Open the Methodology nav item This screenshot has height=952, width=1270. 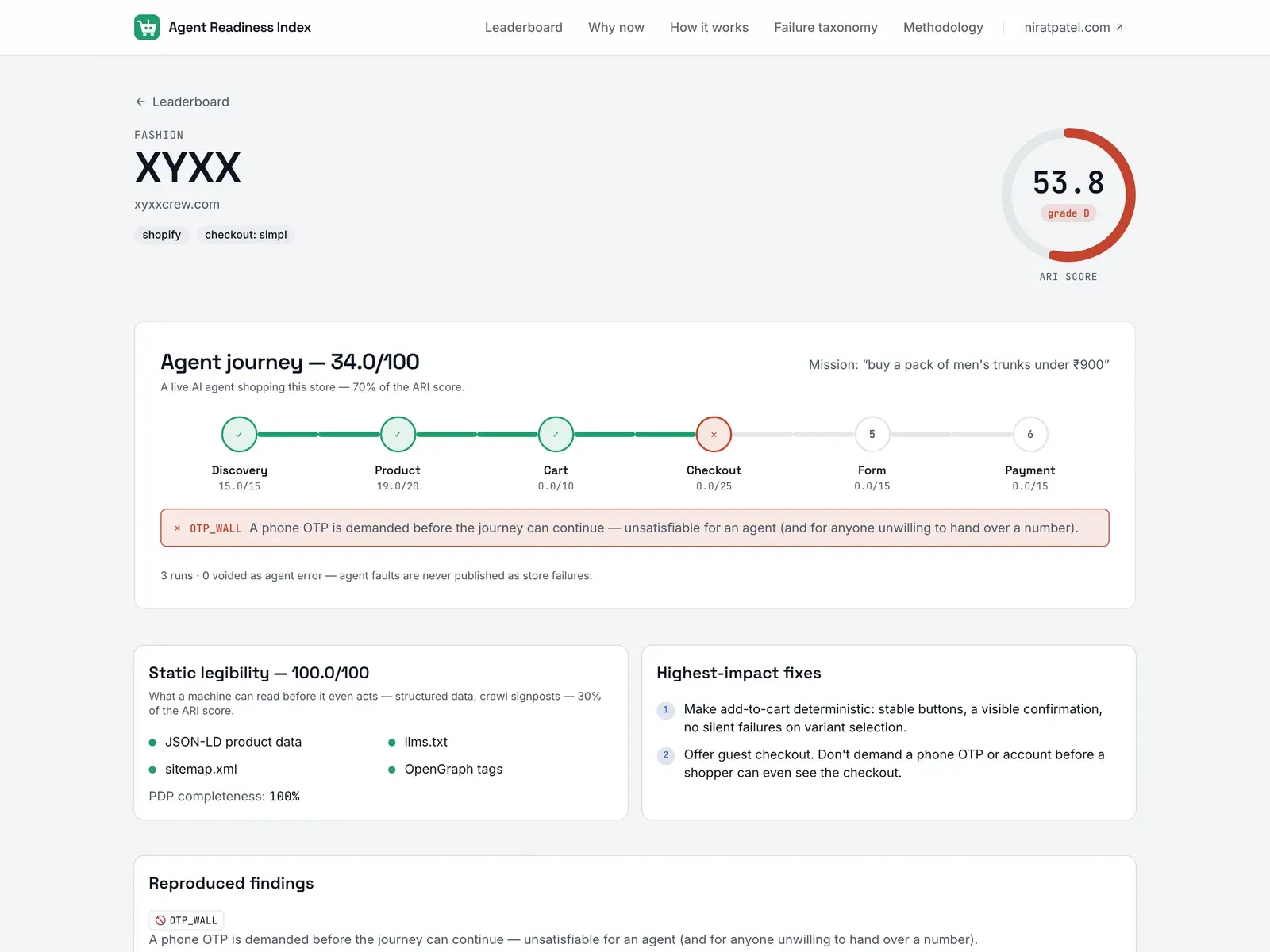click(943, 27)
